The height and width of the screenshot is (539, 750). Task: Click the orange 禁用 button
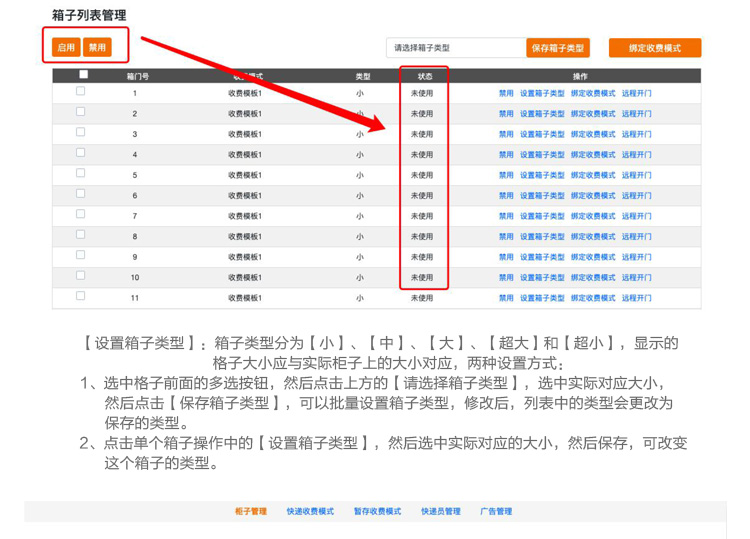coord(96,47)
